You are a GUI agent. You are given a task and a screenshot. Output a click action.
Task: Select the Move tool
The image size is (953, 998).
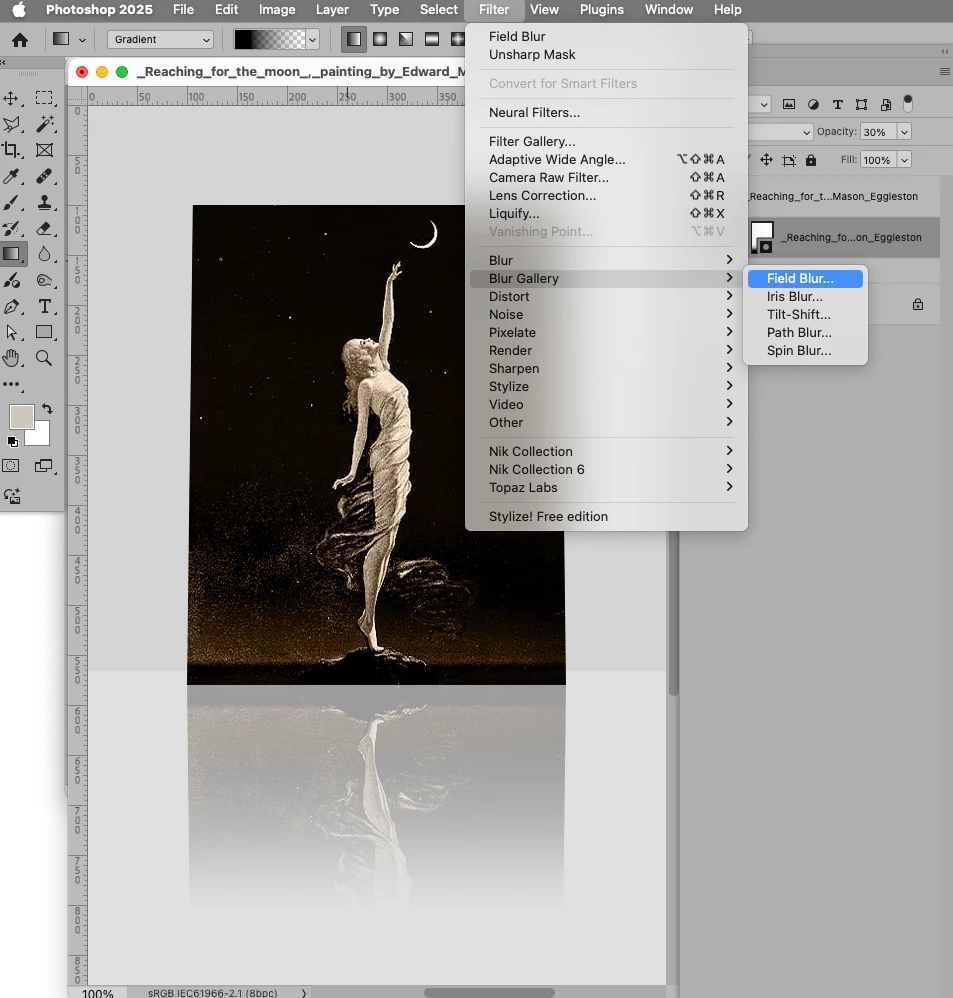11,98
